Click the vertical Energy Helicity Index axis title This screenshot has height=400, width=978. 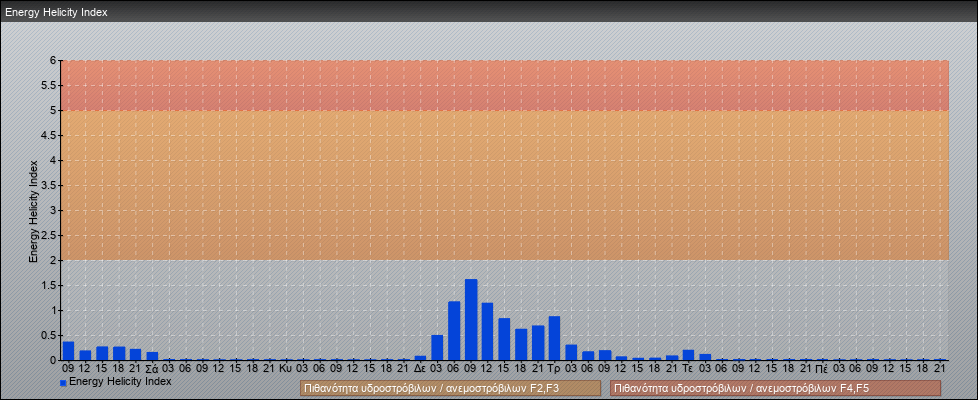(33, 210)
